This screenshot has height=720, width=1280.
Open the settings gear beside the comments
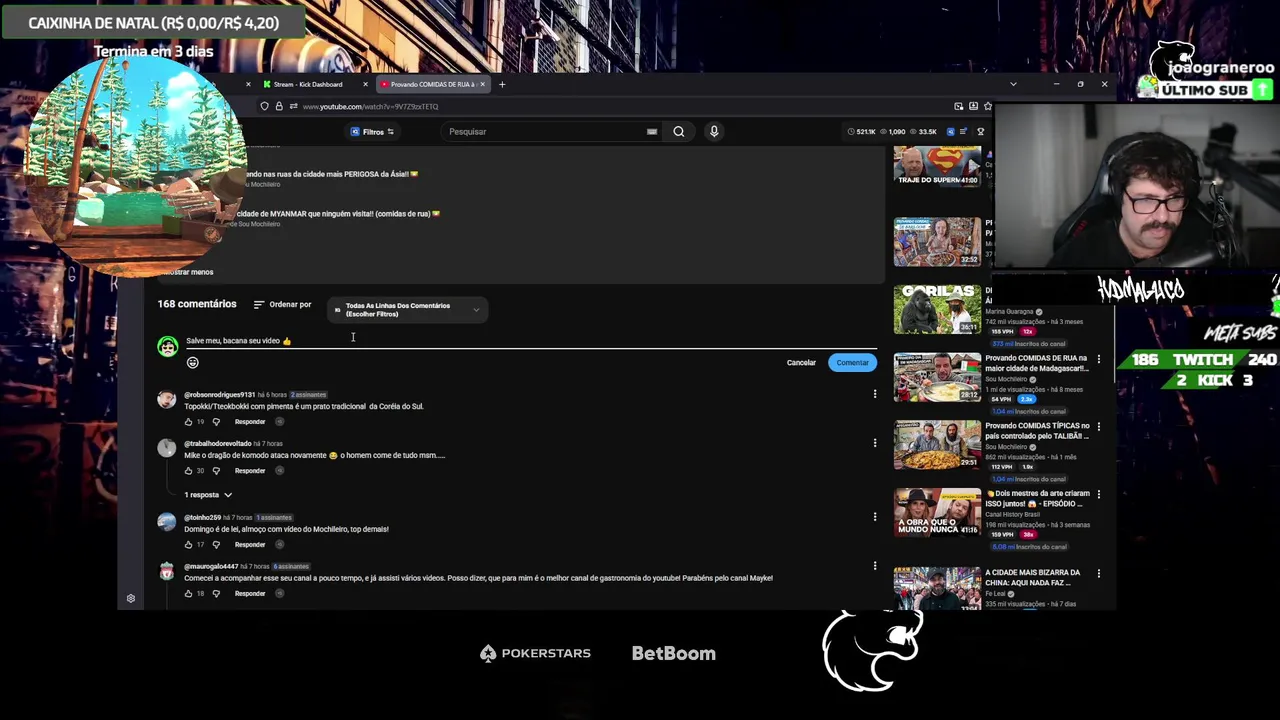pos(131,599)
